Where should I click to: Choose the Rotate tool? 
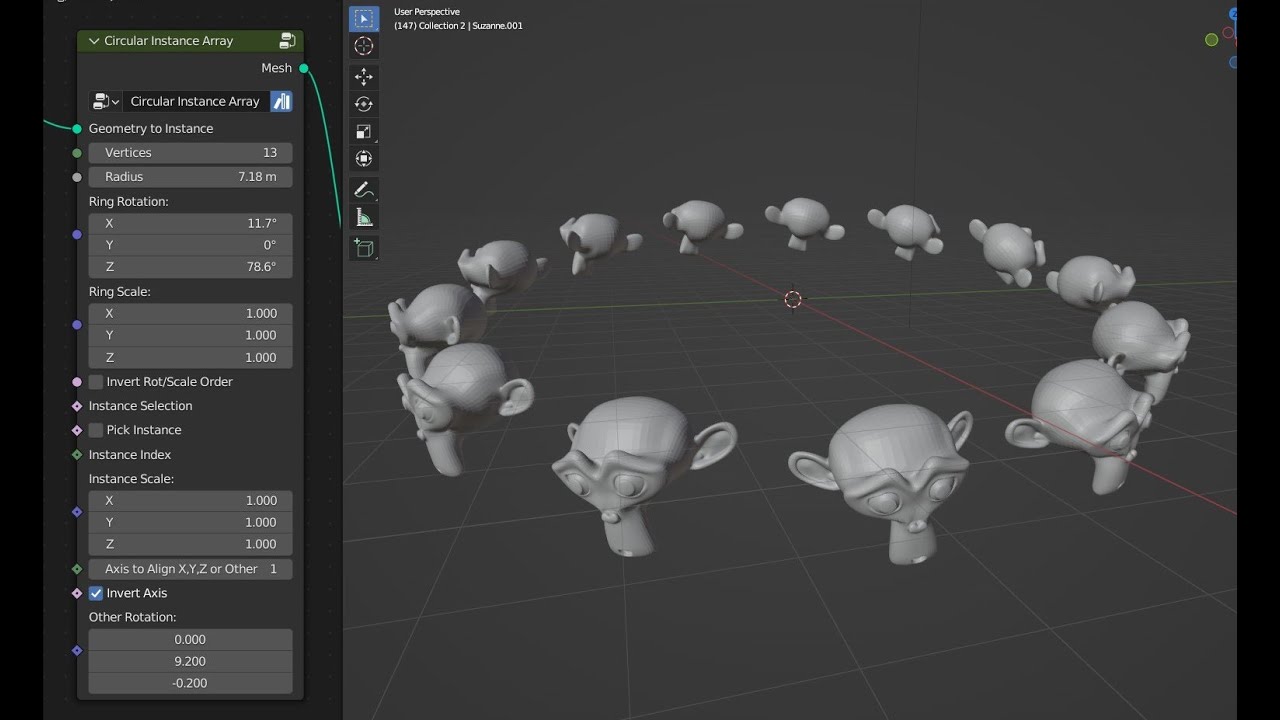[364, 104]
